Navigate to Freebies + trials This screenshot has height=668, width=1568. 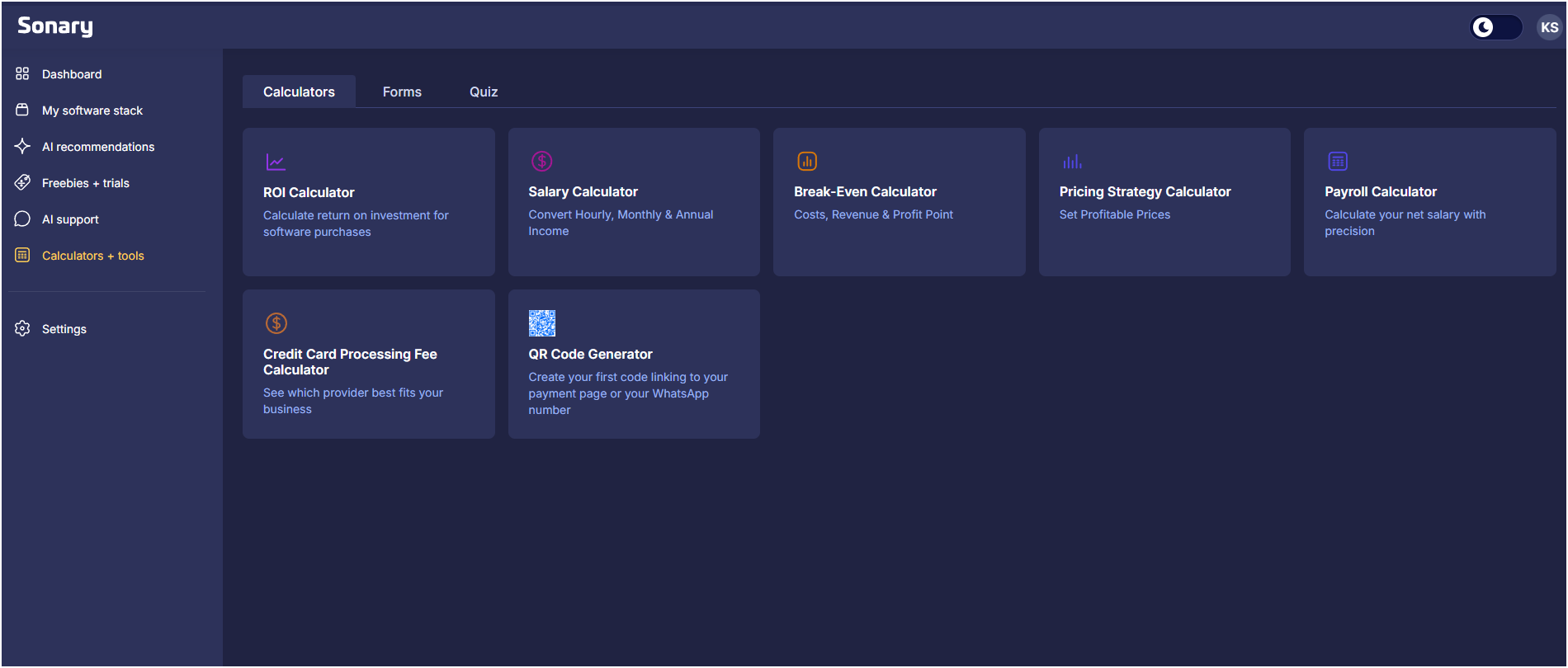pyautogui.click(x=85, y=183)
